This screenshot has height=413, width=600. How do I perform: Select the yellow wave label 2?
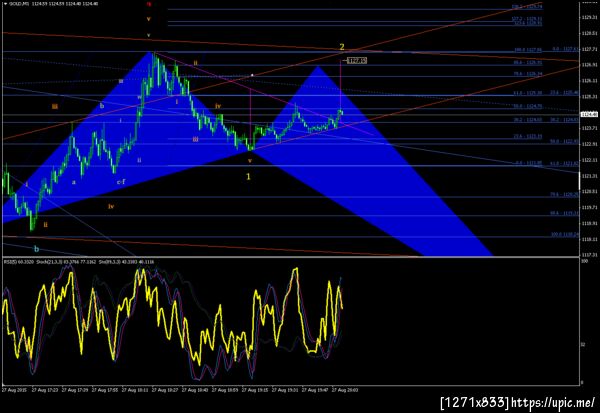[342, 47]
